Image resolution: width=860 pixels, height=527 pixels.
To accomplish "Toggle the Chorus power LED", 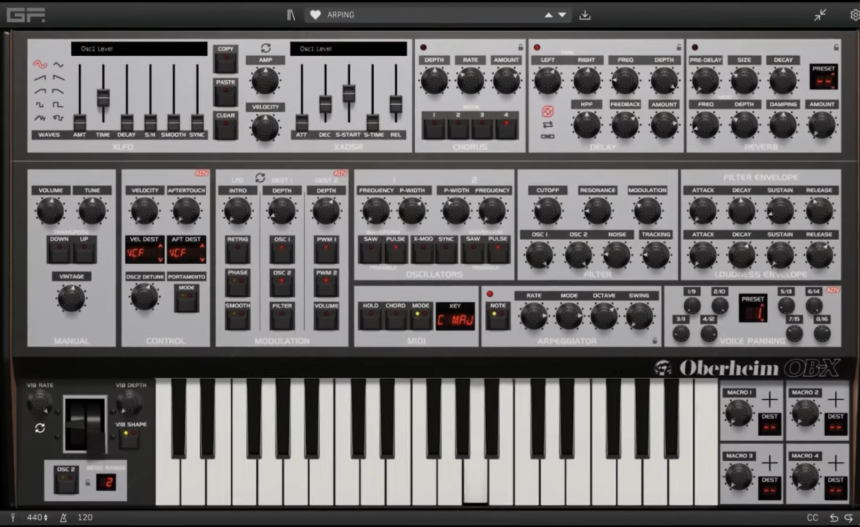I will (x=423, y=48).
